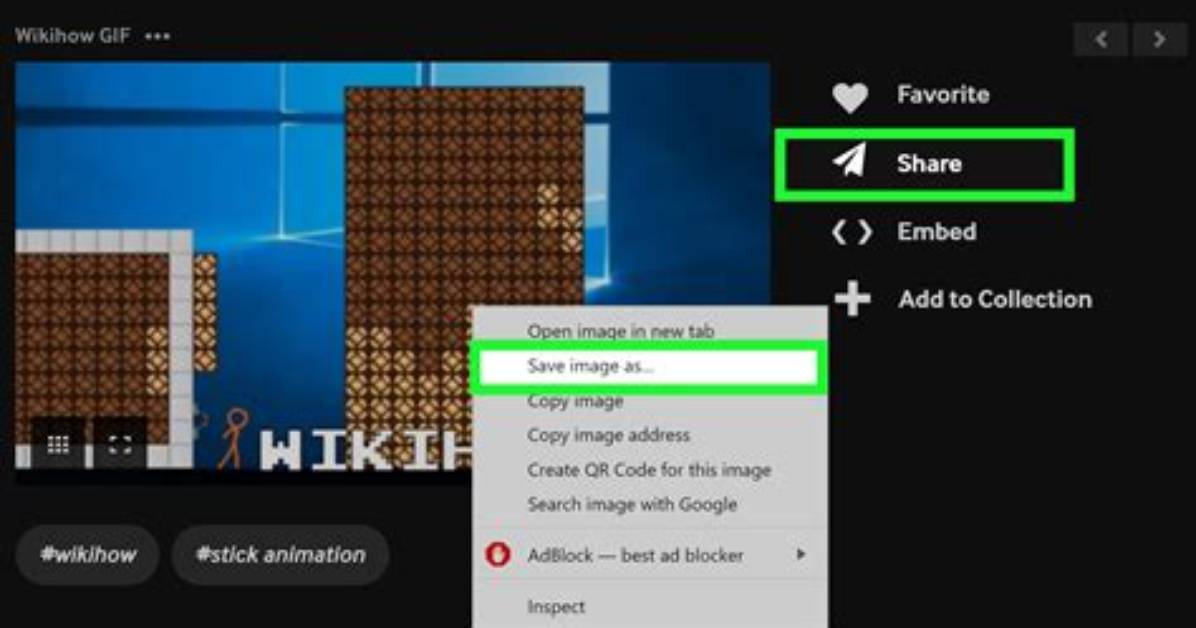Click the Add to Collection label

pos(995,299)
